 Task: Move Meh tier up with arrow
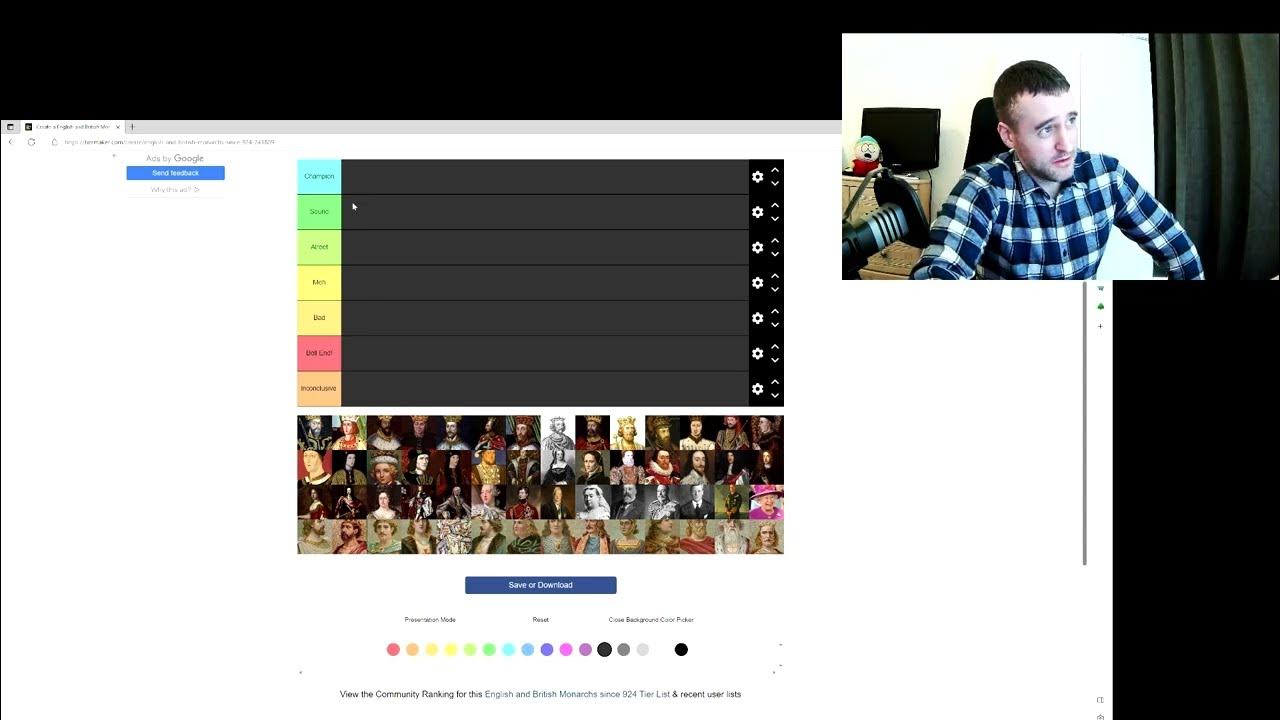pos(775,276)
